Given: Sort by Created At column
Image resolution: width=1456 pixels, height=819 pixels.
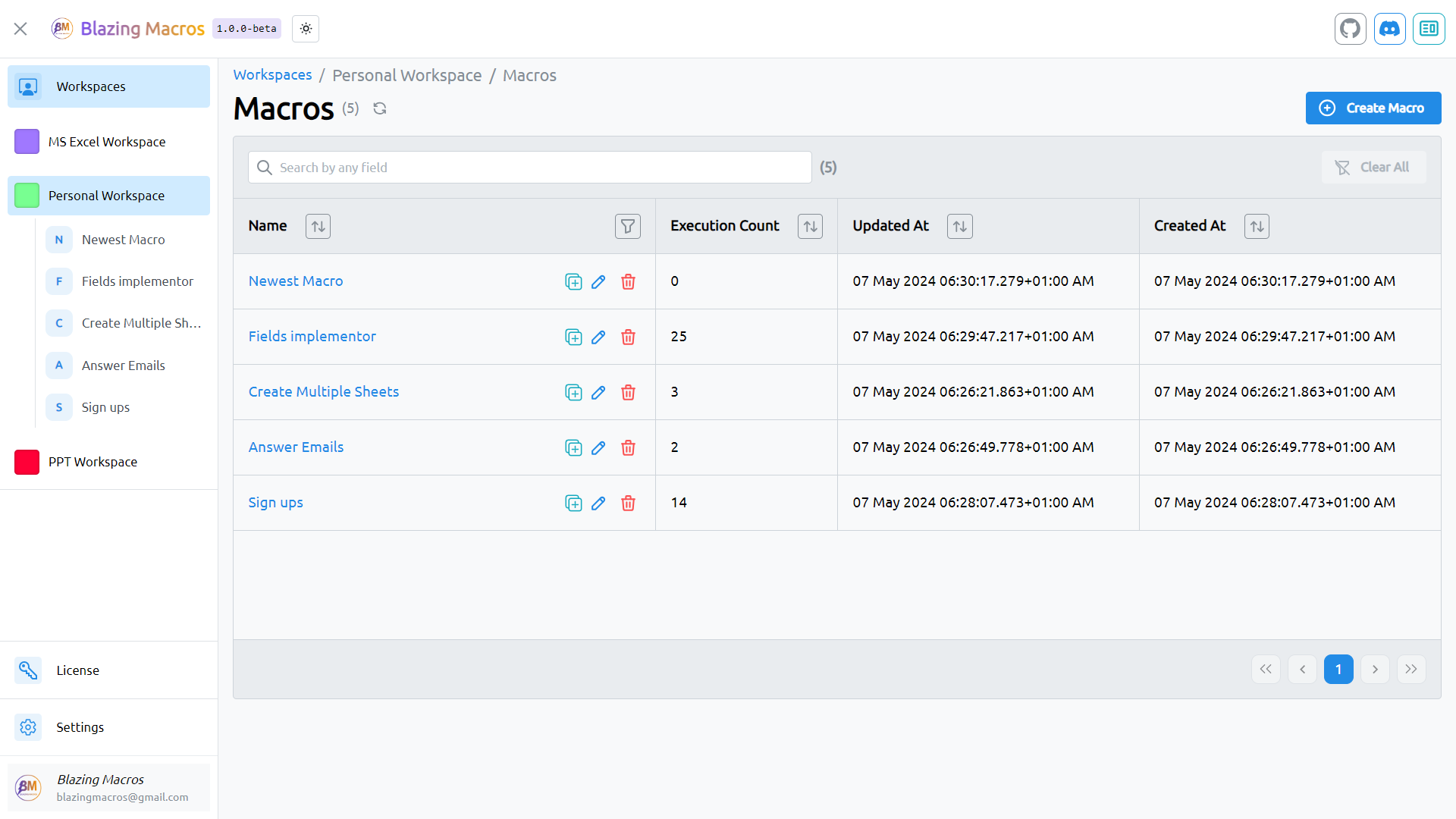Looking at the screenshot, I should tap(1257, 226).
